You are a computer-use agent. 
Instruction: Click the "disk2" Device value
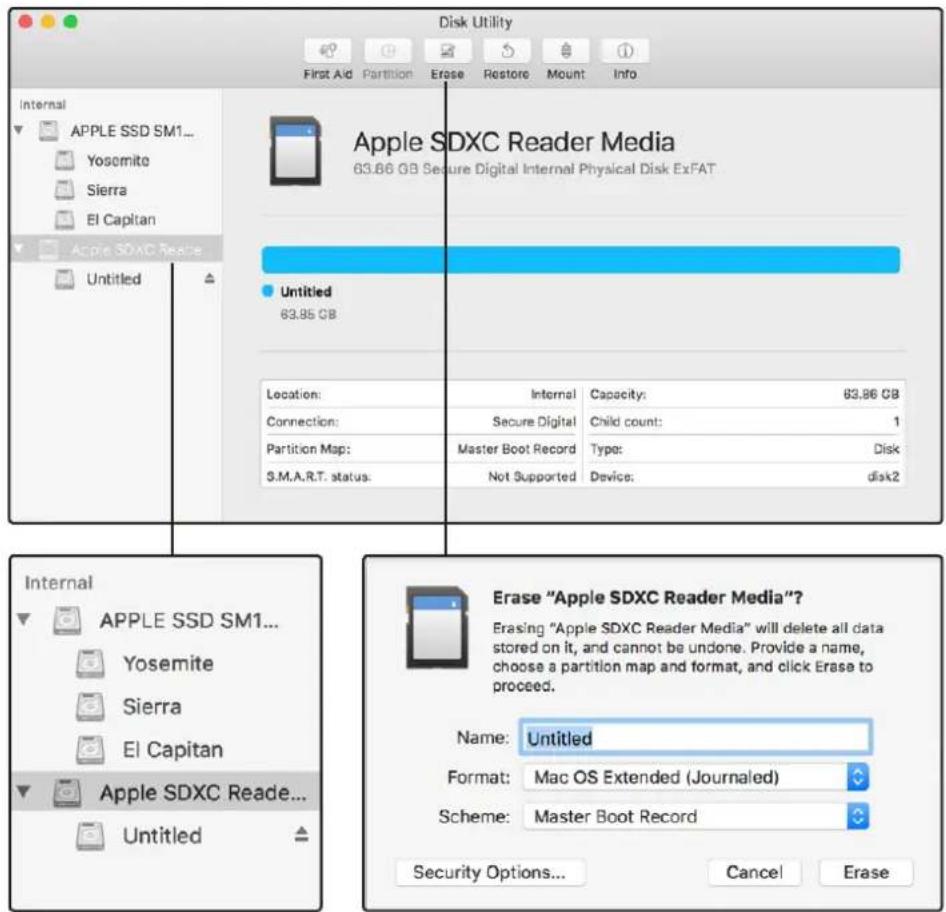[883, 477]
